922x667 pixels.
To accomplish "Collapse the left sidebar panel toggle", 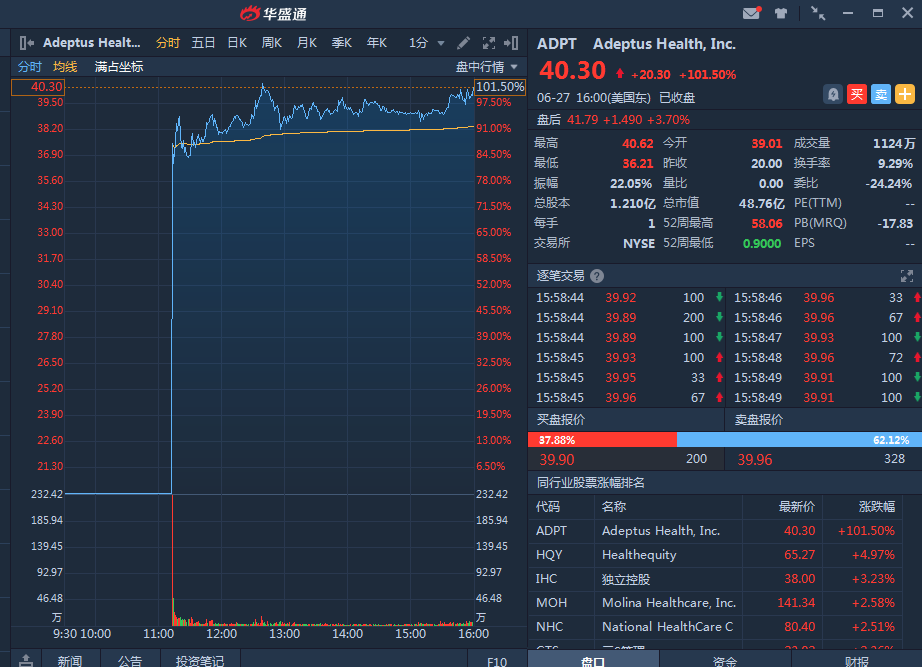I will point(27,43).
